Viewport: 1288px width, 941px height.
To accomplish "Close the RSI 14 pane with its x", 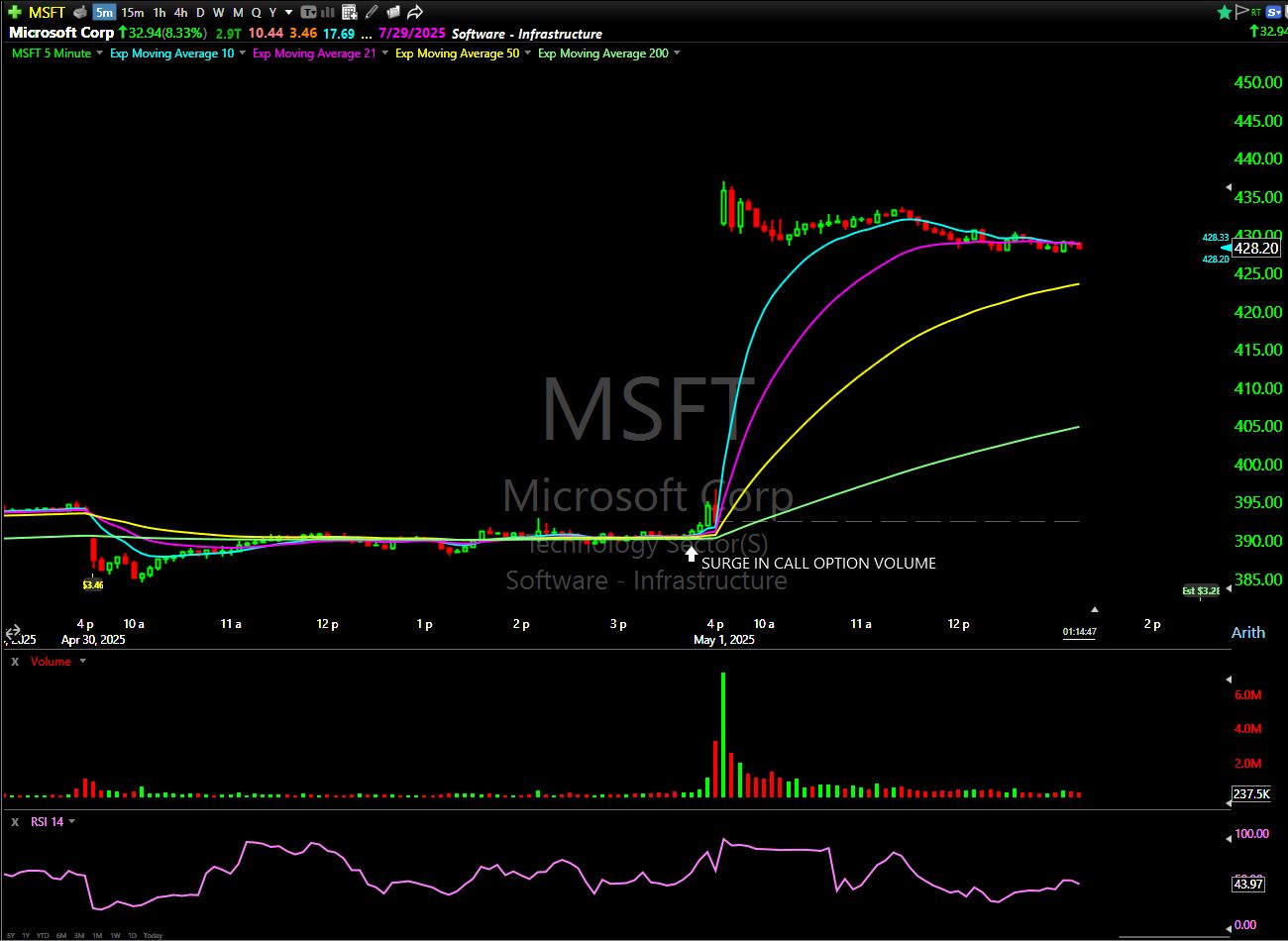I will [x=15, y=822].
